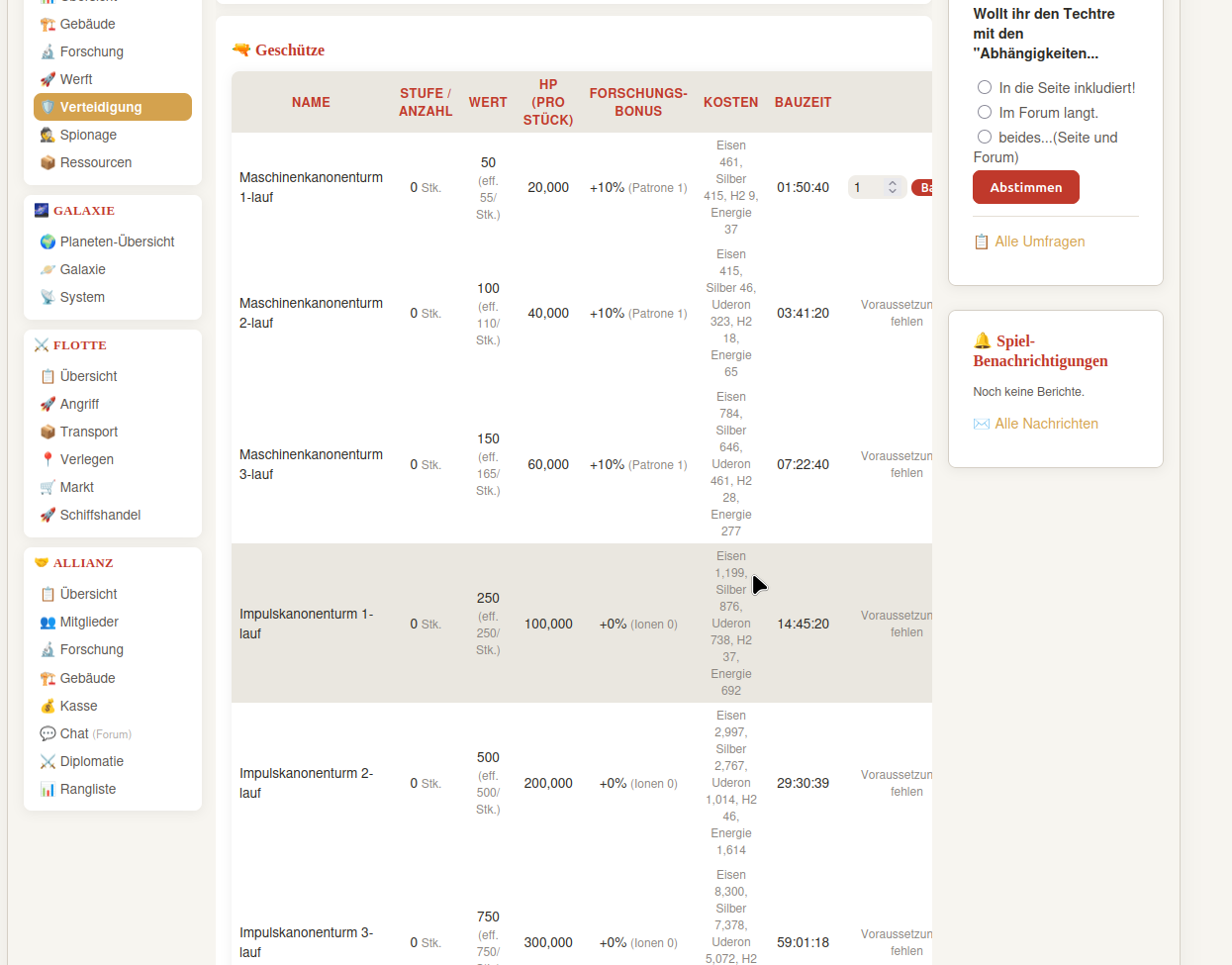Screen dimensions: 1232x965
Task: Click Noch keine Berichte text
Action: pyautogui.click(x=1028, y=392)
